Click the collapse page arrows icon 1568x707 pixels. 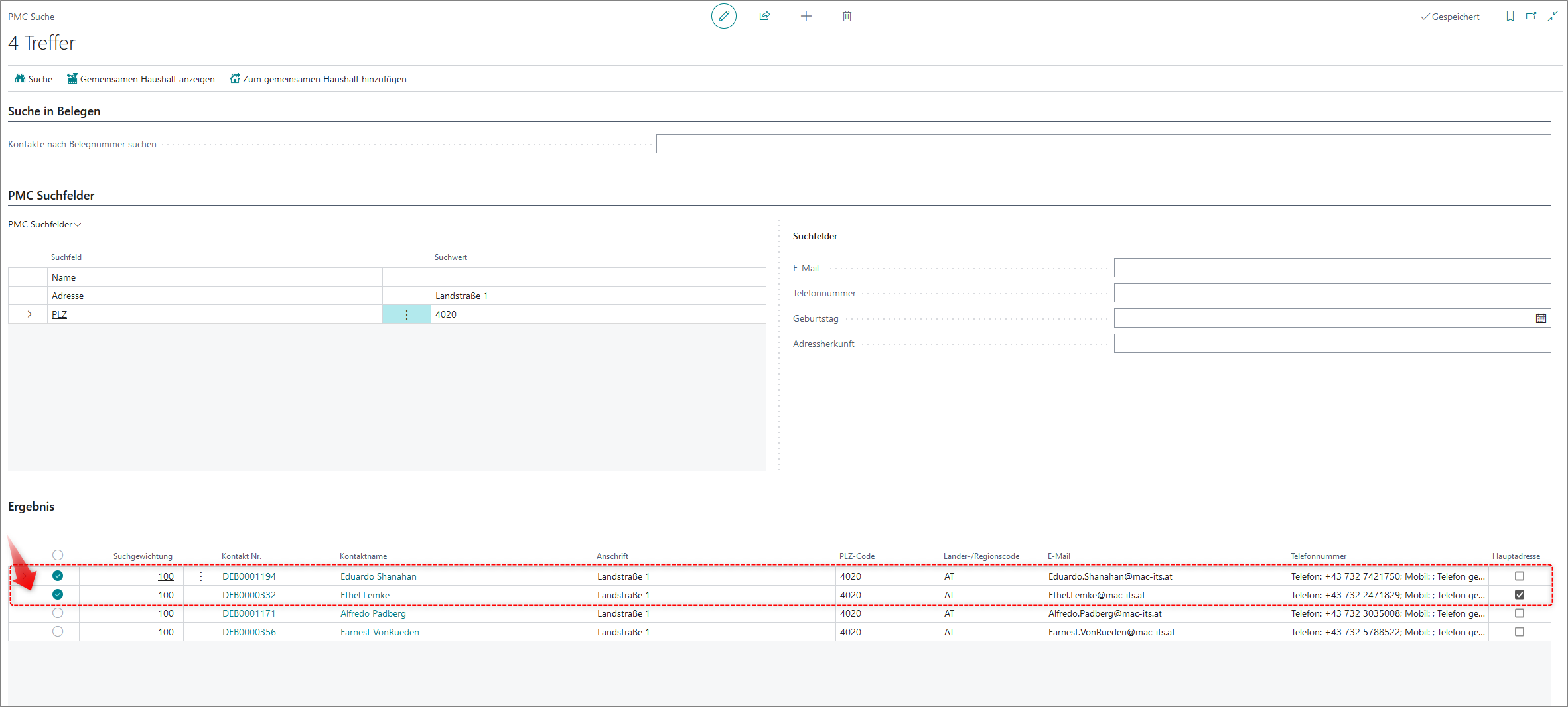pyautogui.click(x=1552, y=17)
